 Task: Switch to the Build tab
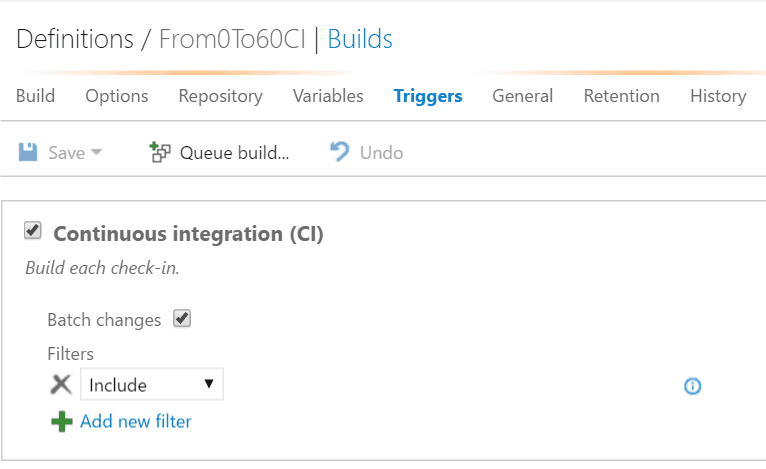pyautogui.click(x=35, y=96)
